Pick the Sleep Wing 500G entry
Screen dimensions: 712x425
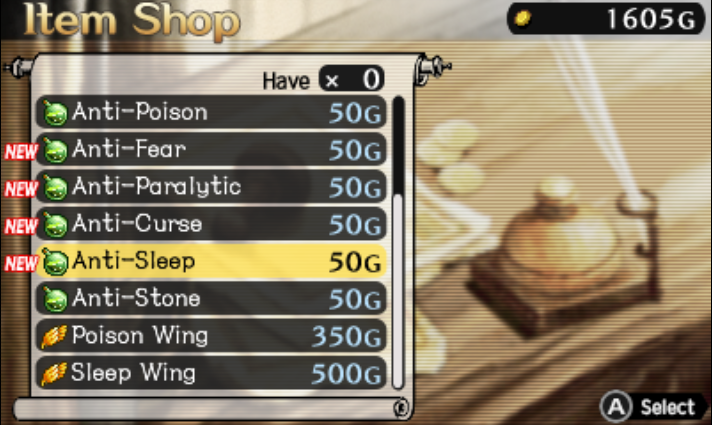[x=211, y=373]
